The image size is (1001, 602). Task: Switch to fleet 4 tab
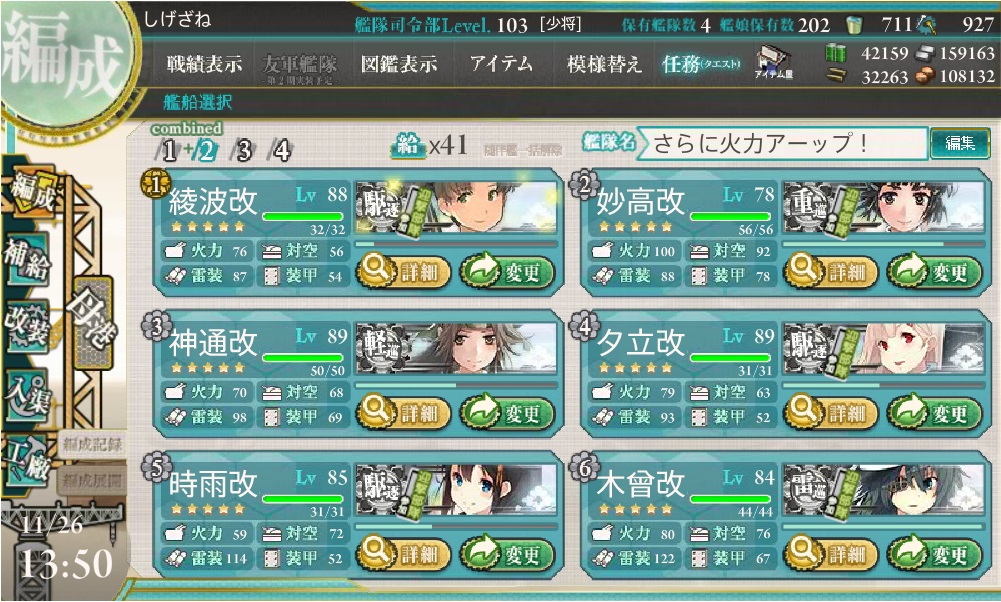282,151
